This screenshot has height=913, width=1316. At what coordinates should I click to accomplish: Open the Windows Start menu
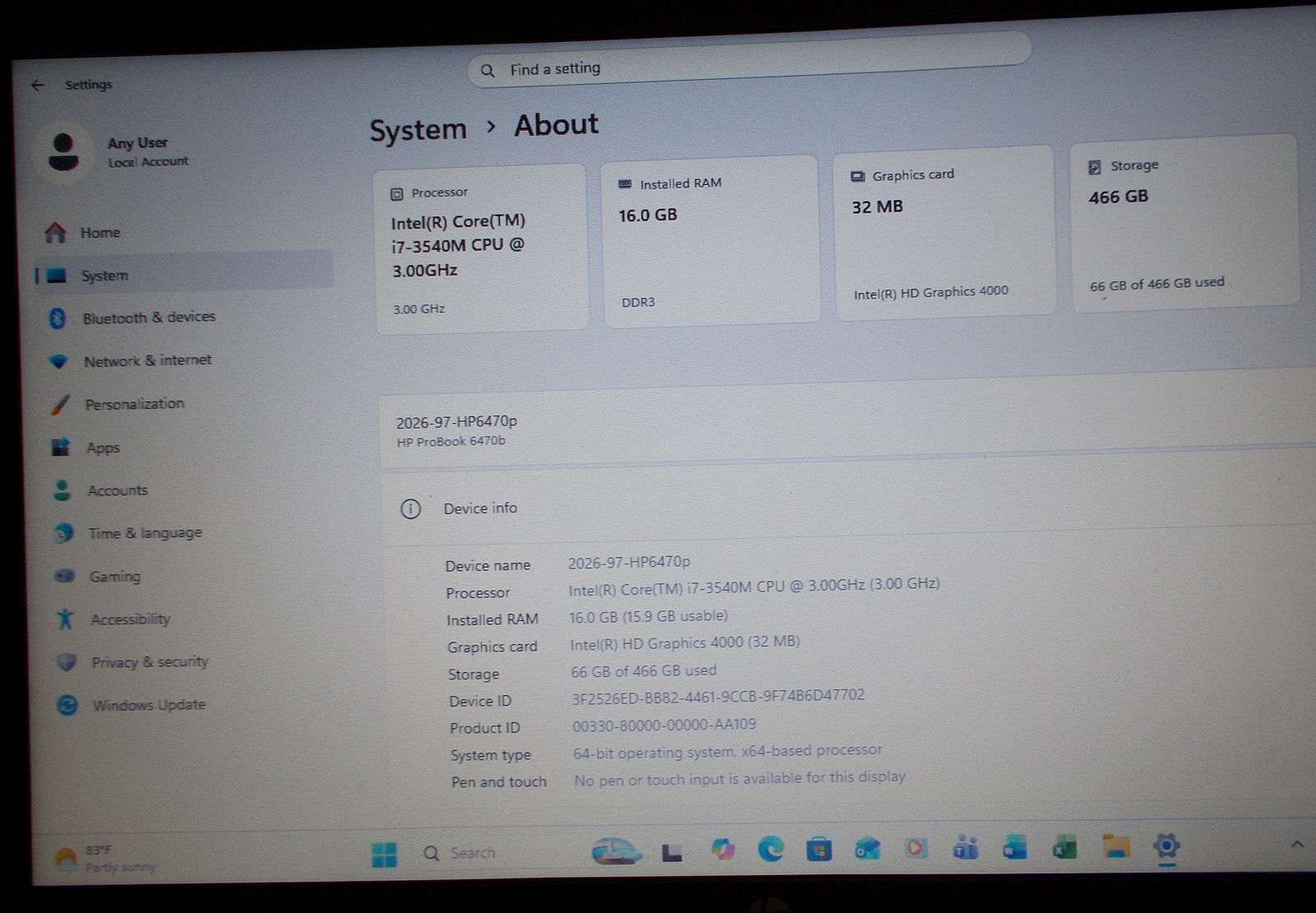coord(384,855)
